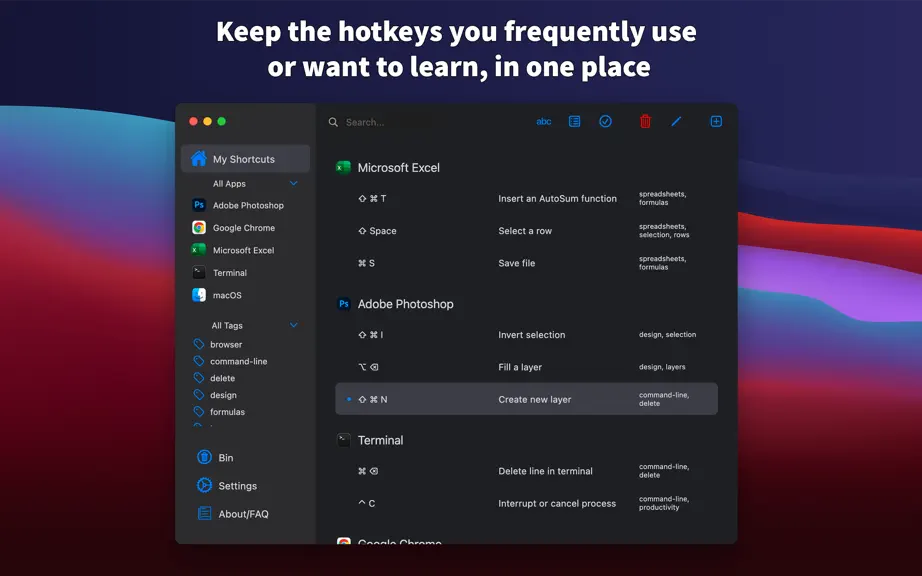Open About/FAQ
Viewport: 922px width, 576px height.
click(243, 514)
